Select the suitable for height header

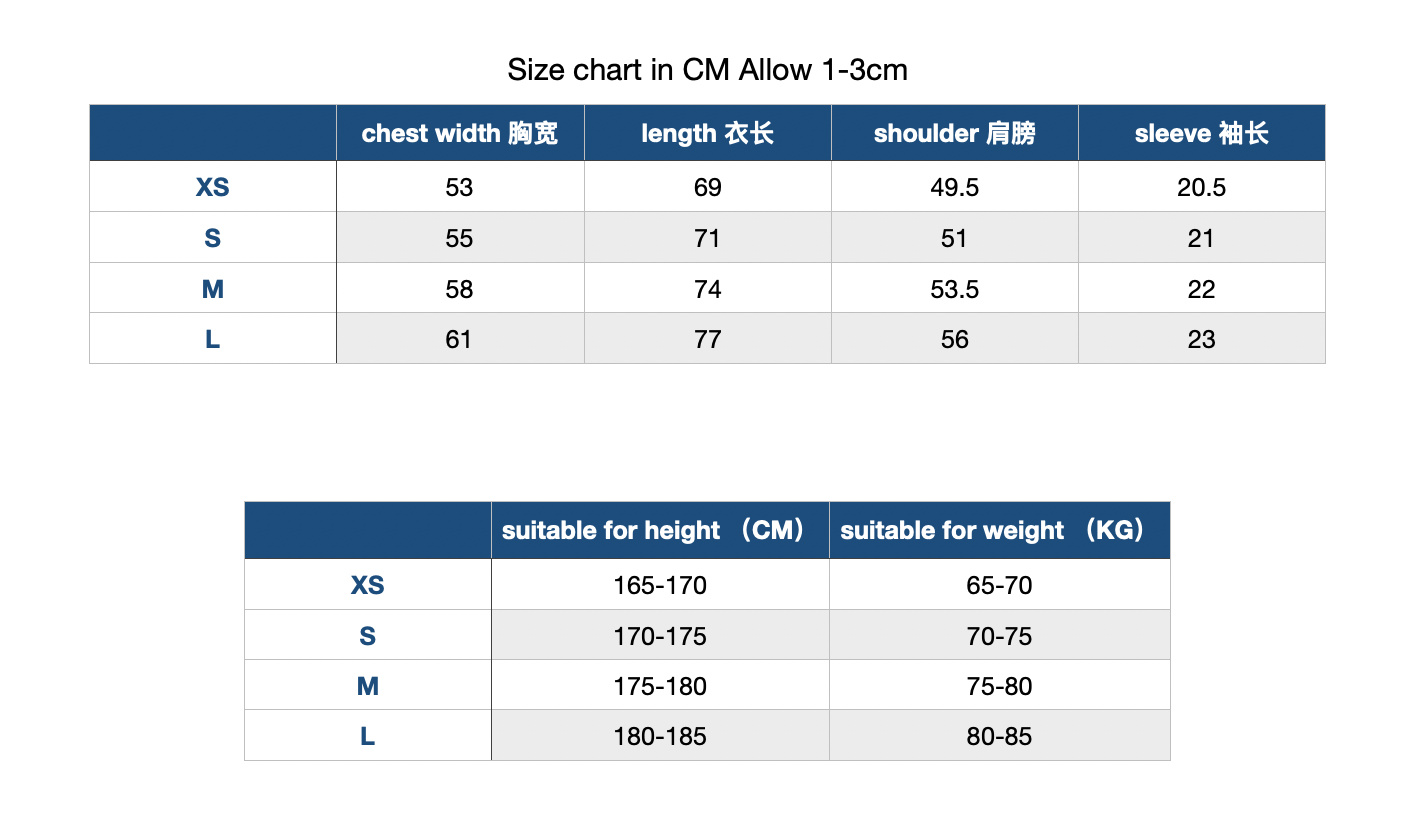click(660, 530)
